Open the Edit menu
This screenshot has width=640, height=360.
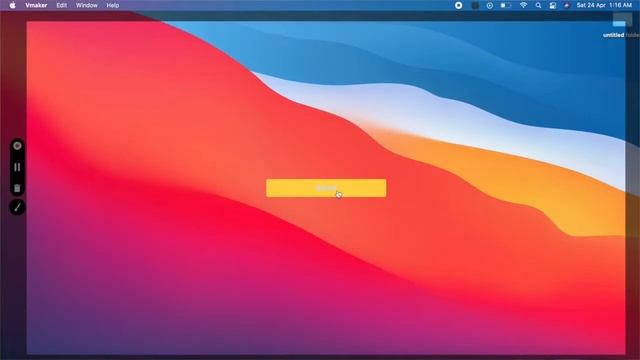62,5
